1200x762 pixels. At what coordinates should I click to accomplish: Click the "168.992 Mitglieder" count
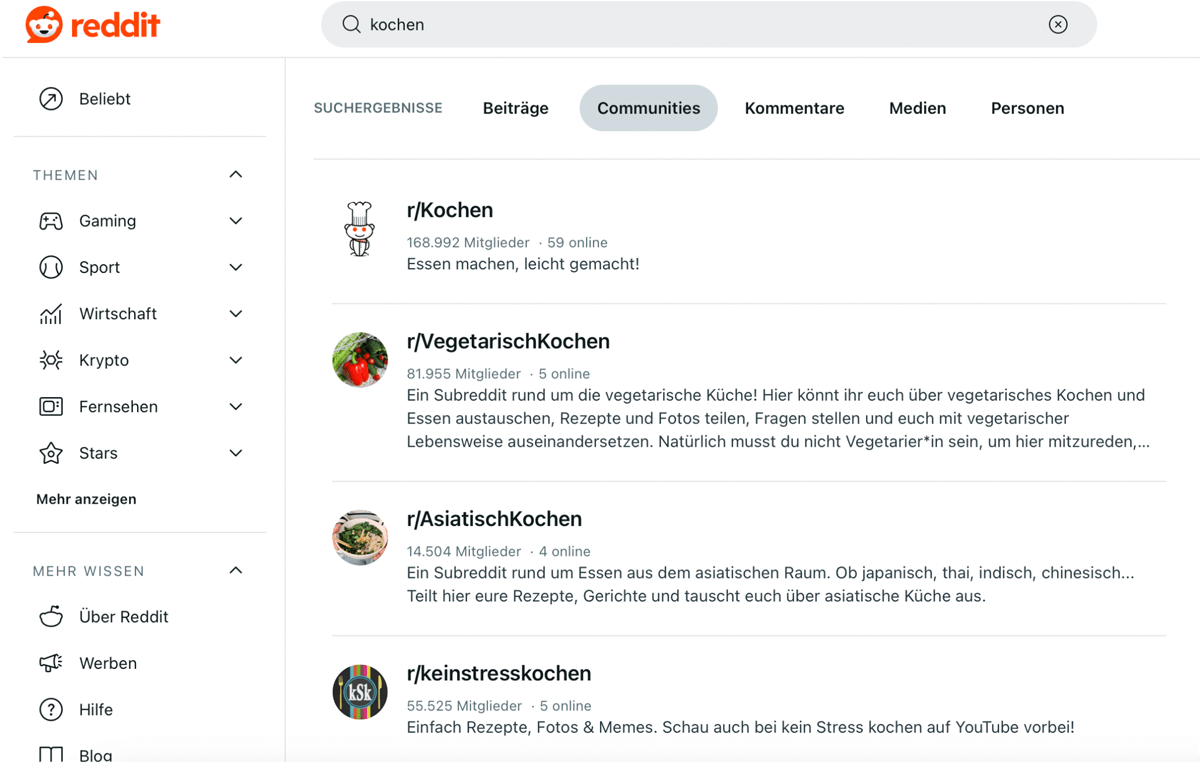(468, 242)
